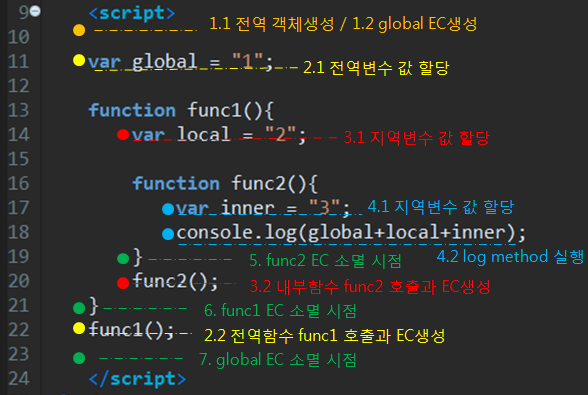Select line number 11 in the gutter
Viewport: 588px width, 395px height.
tap(18, 62)
